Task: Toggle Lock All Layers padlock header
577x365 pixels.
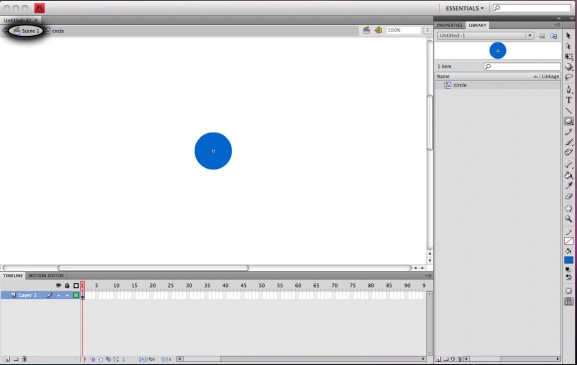Action: coord(67,286)
